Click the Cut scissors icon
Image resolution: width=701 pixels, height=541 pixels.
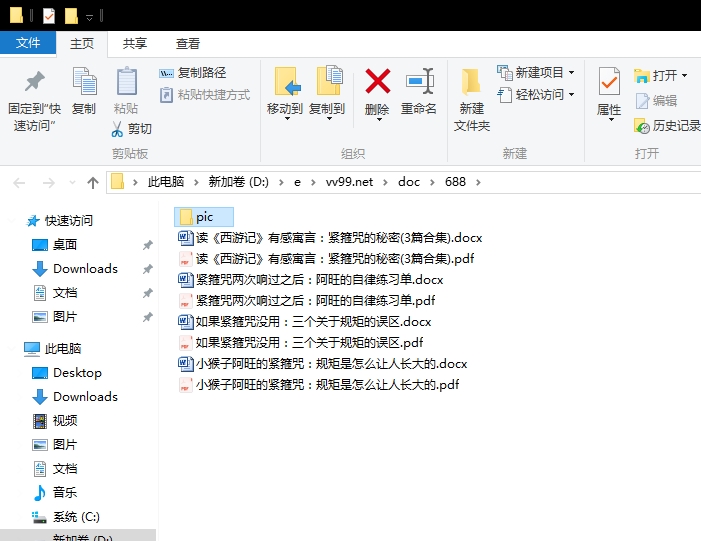117,129
